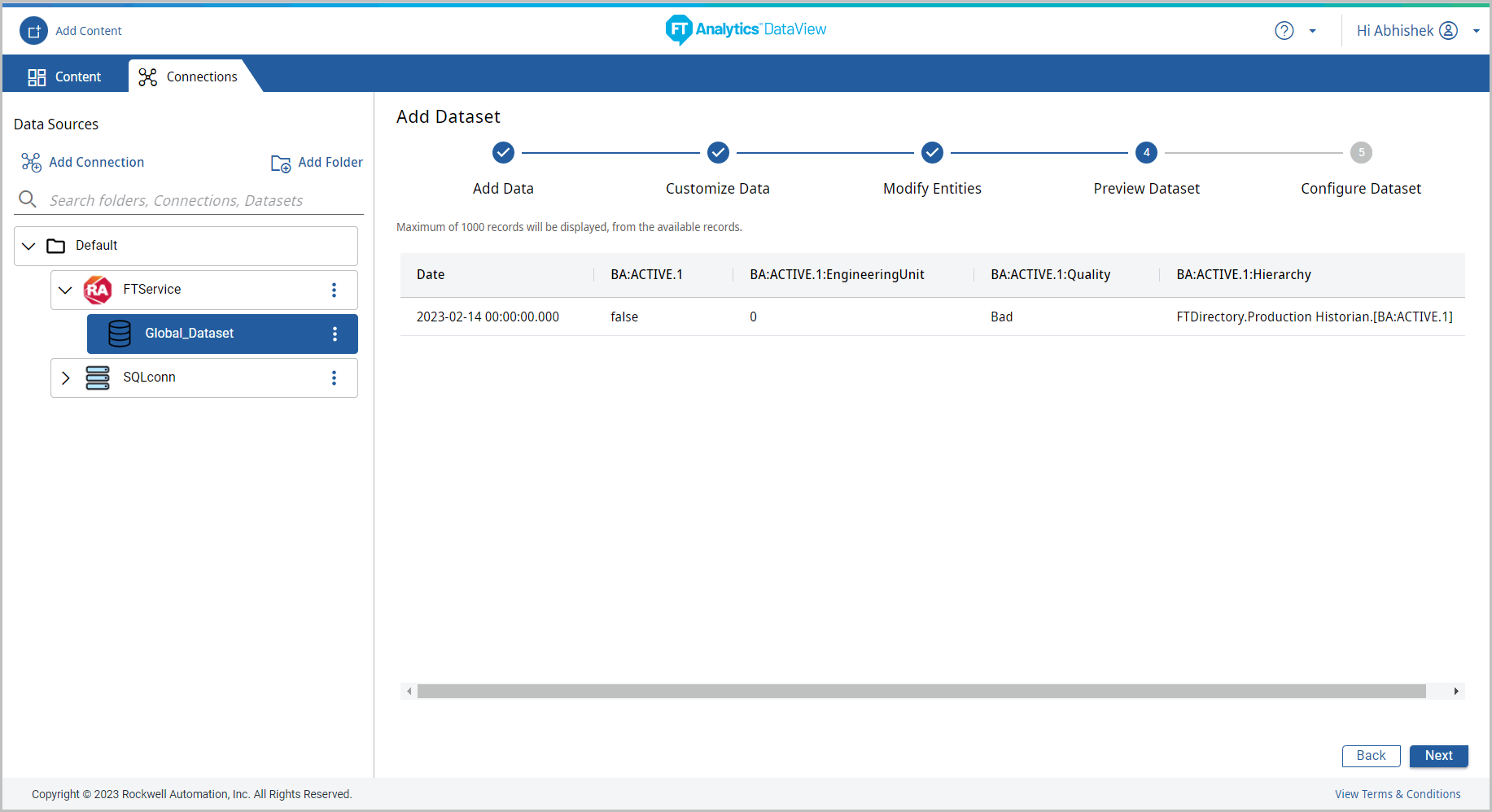The image size is (1492, 812).
Task: Go to the Modify Entities step circle
Action: (x=932, y=152)
